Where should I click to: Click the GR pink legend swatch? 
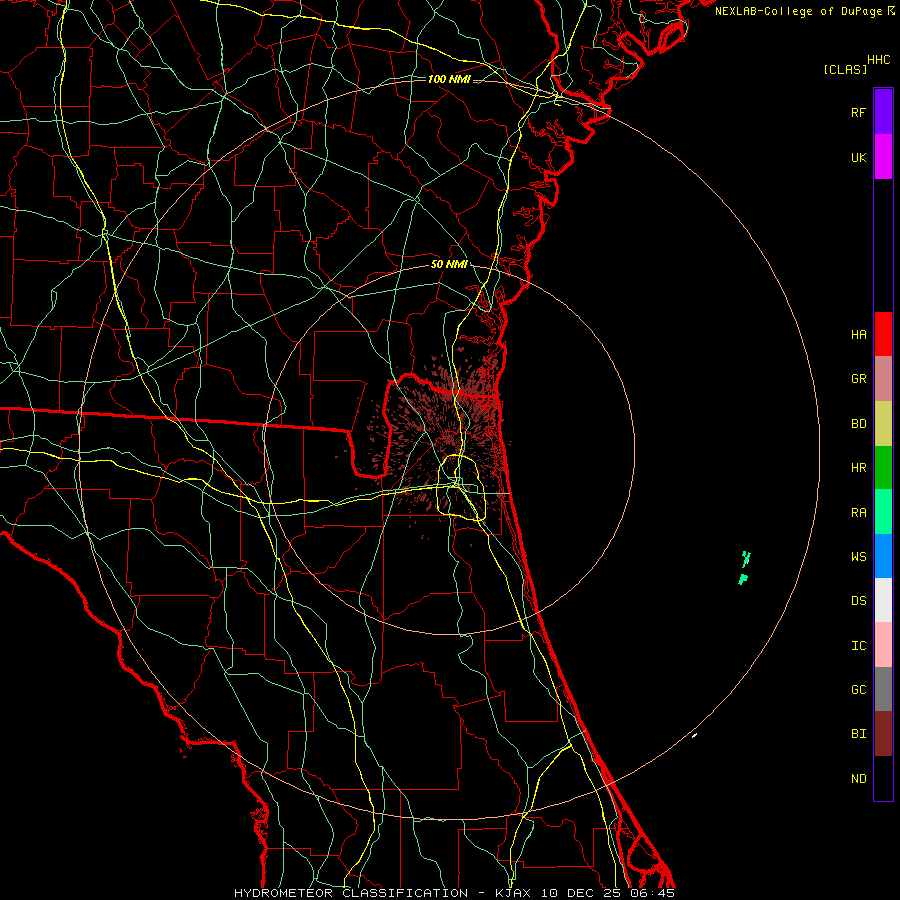(883, 379)
